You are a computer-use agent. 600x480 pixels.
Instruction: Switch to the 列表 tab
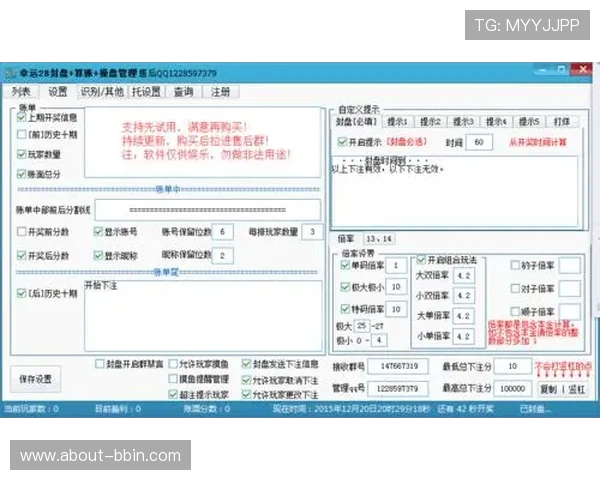[21, 92]
